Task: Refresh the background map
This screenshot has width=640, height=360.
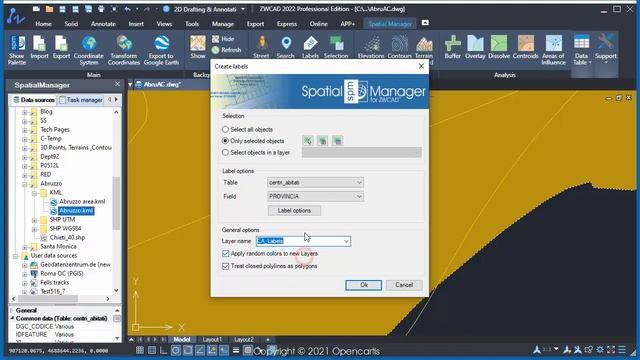Action: point(227,50)
